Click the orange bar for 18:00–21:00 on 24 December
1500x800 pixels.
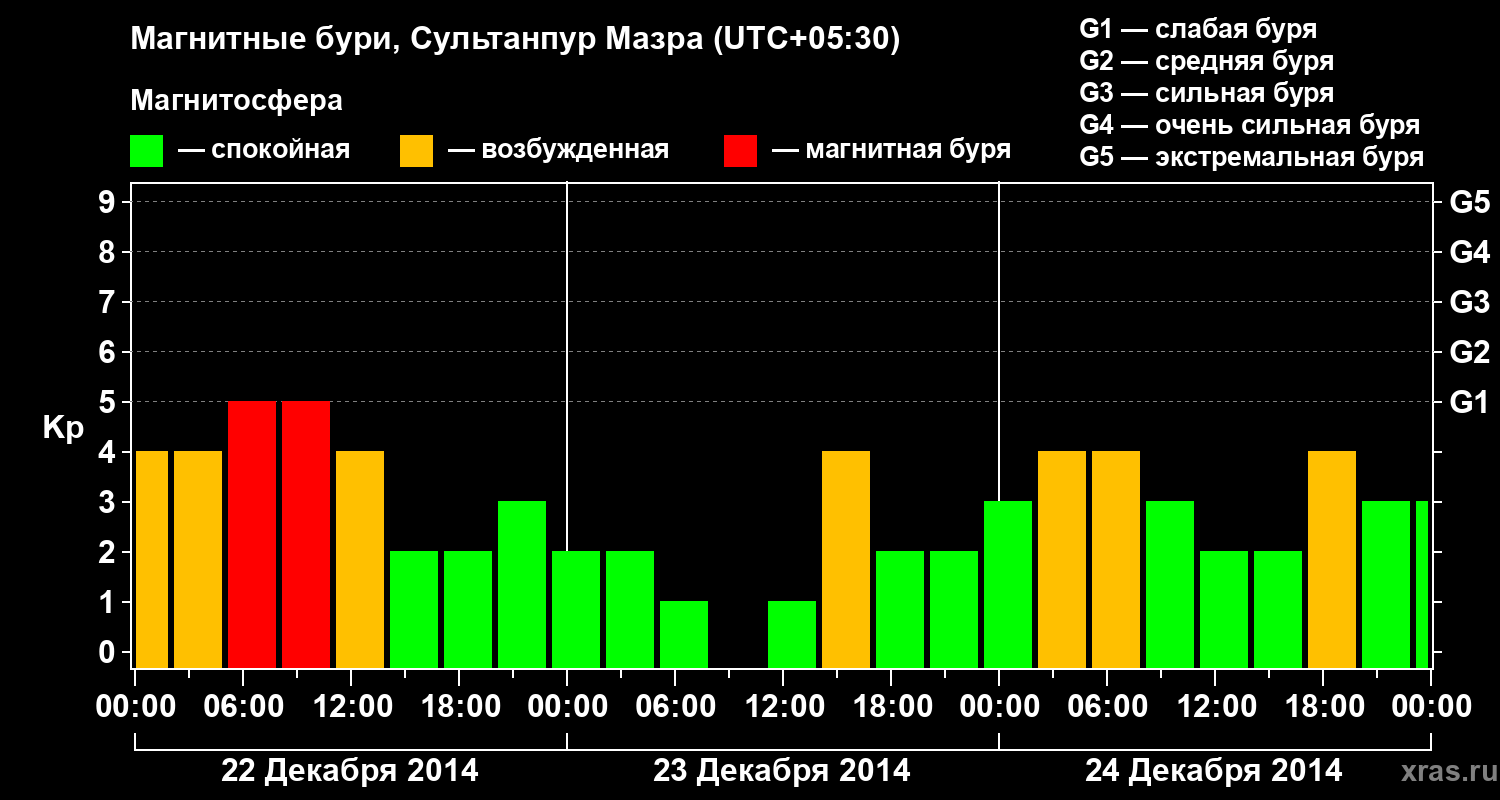point(1332,559)
